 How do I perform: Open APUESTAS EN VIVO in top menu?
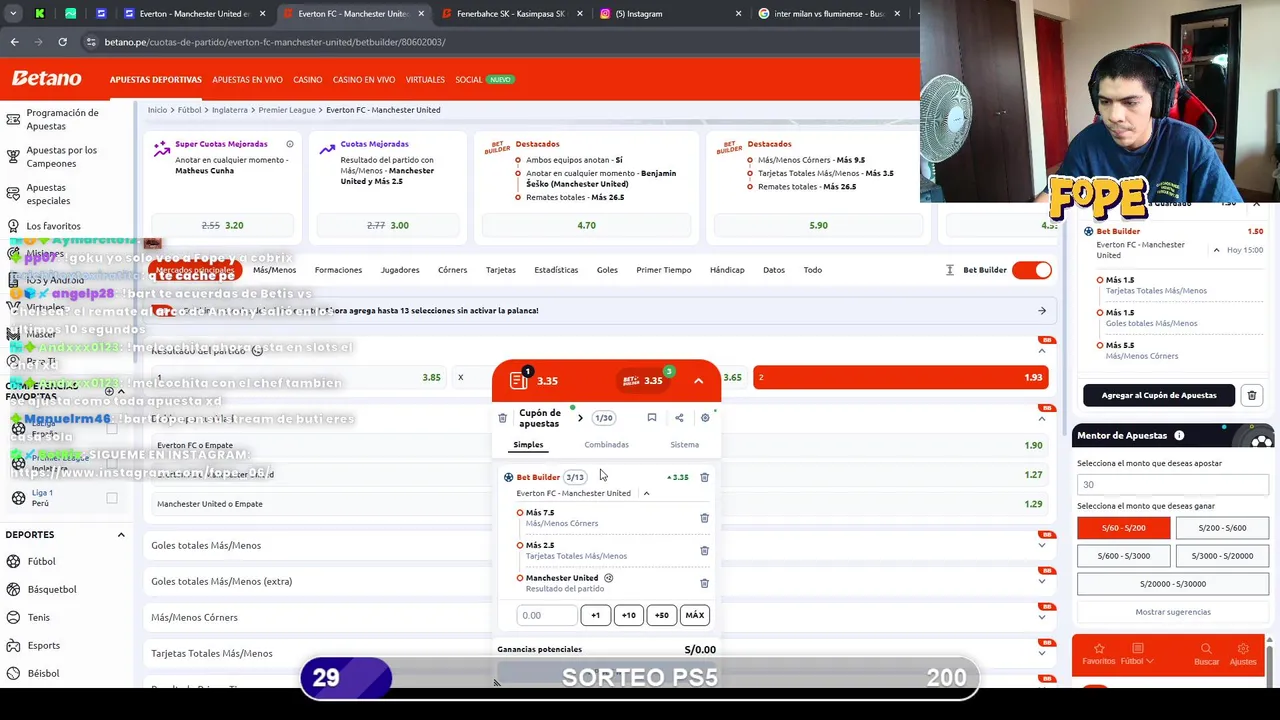pyautogui.click(x=247, y=79)
